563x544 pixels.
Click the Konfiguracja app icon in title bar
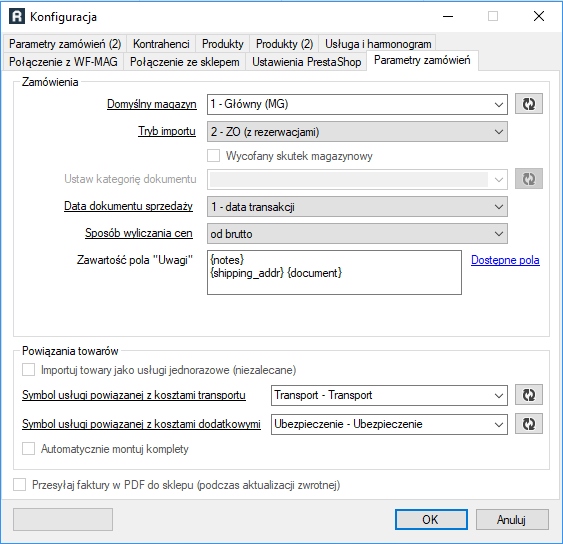click(x=17, y=17)
